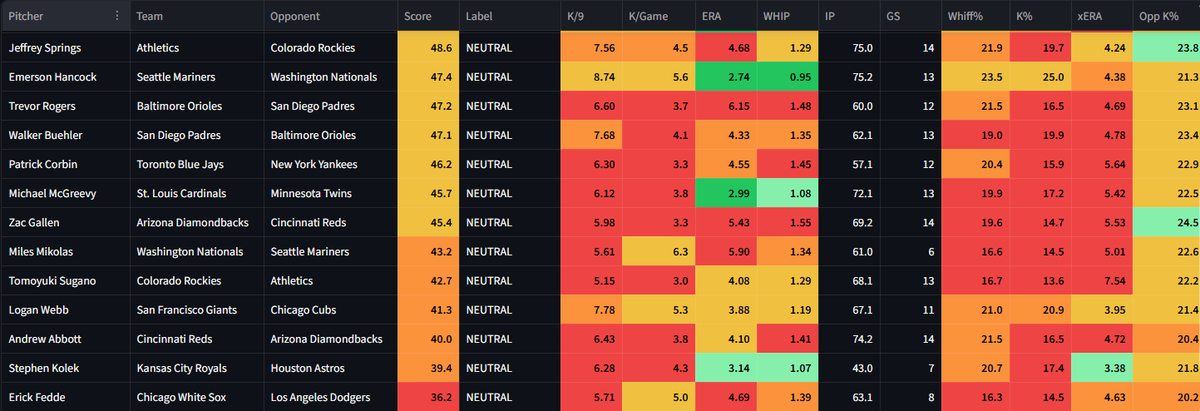Click the 23.5 Whiff% cell
This screenshot has height=411, width=1200.
(975, 76)
